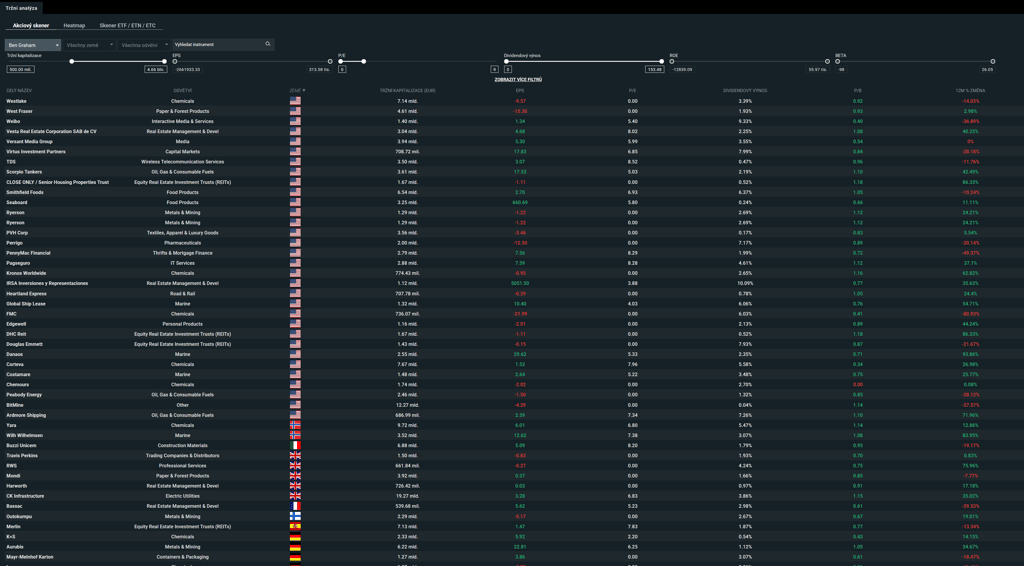Click the EPS minimum slider handle
Screen dimensions: 1024x566
tap(174, 61)
